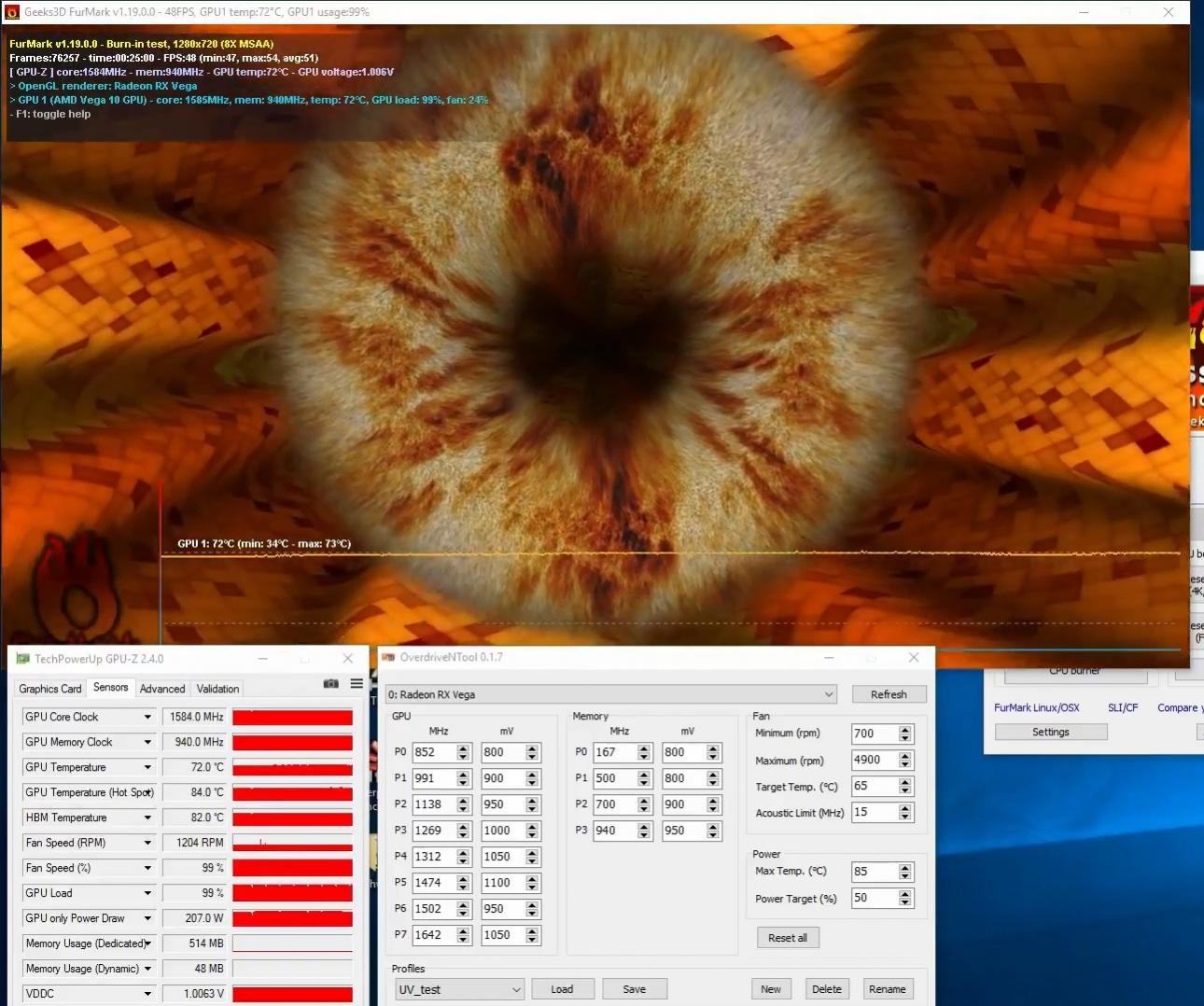1204x1006 pixels.
Task: Click the 207.0 W power draw value
Action: (195, 918)
